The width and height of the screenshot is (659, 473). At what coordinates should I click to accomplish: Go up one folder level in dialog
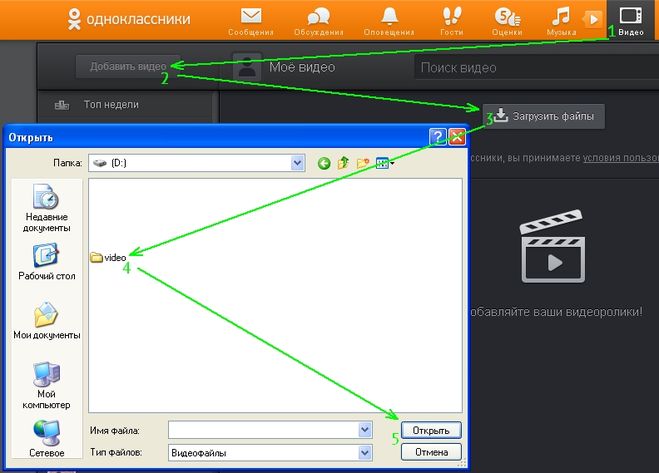point(343,162)
